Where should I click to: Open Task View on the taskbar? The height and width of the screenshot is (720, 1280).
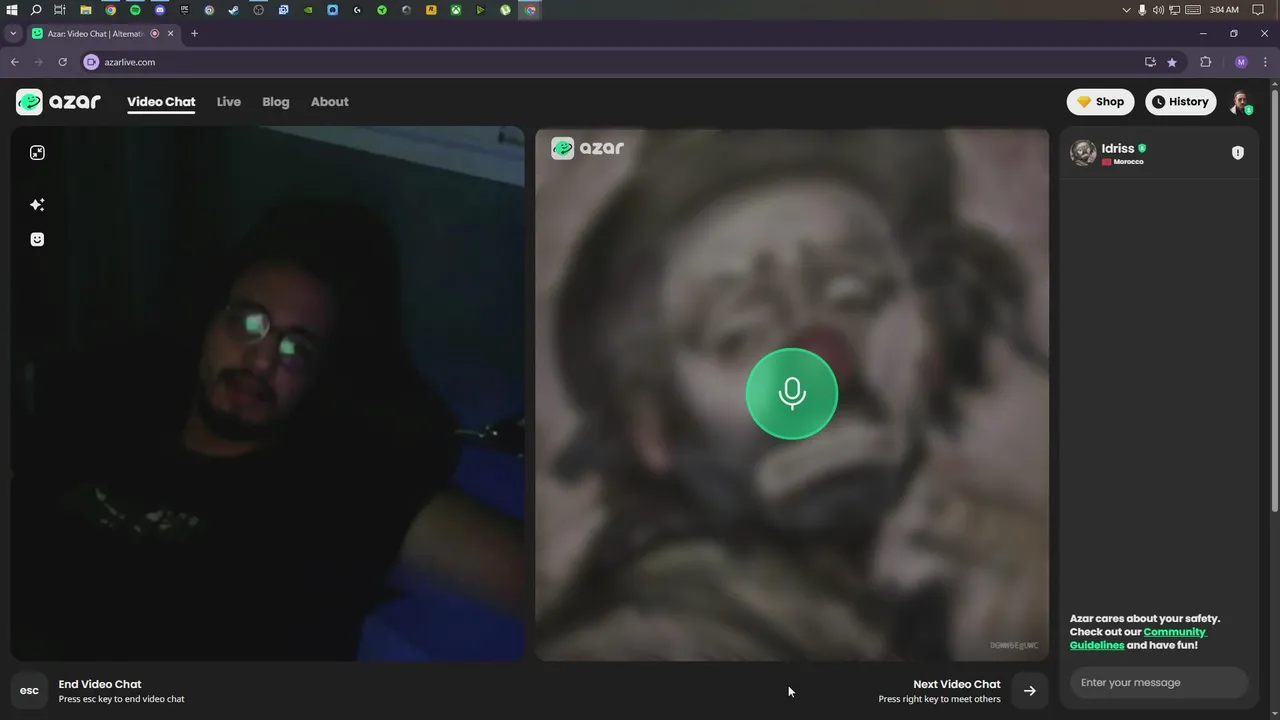coord(60,10)
